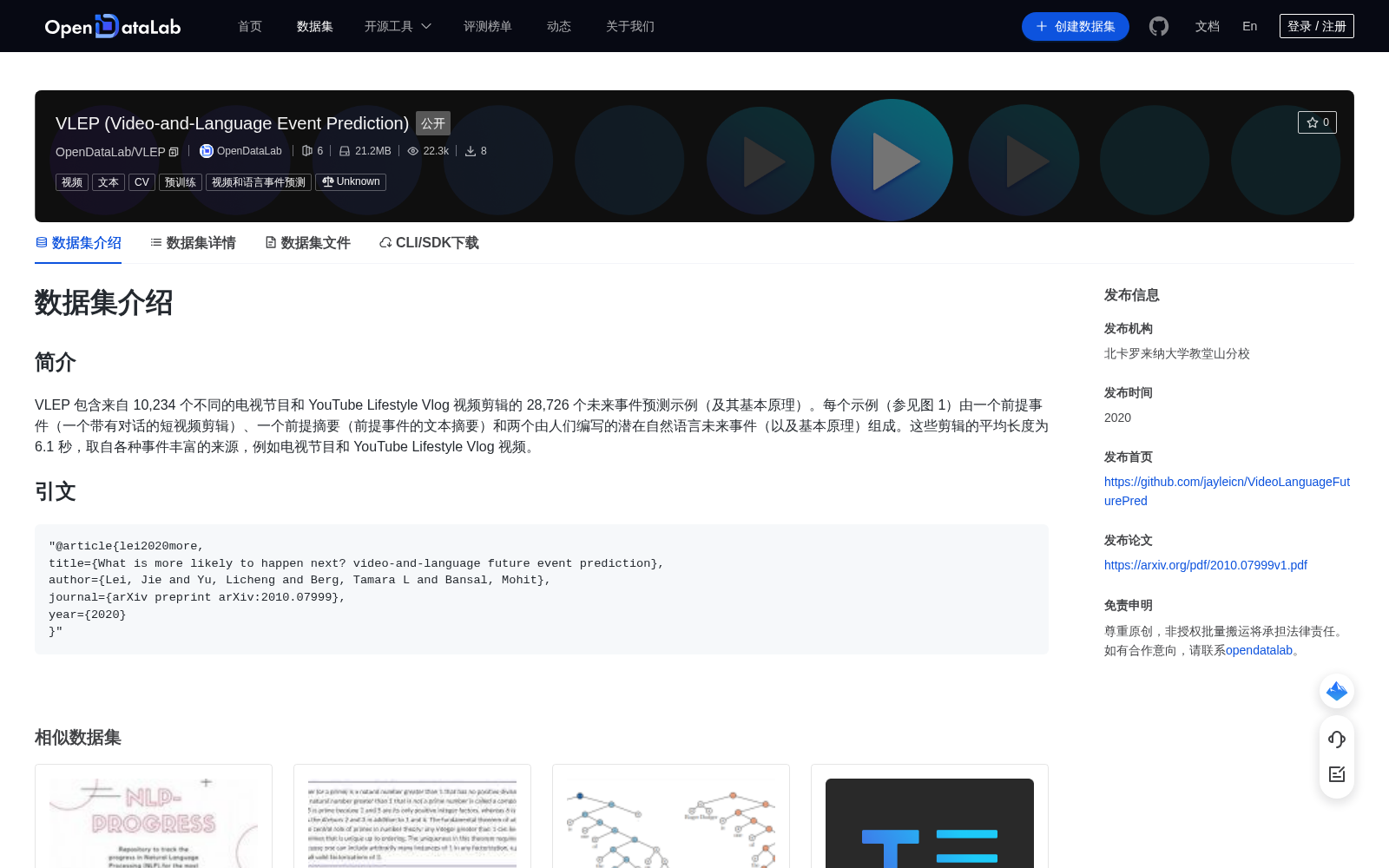Click the dataset size icon 21.2MB
Viewport: 1389px width, 868px height.
tap(345, 151)
